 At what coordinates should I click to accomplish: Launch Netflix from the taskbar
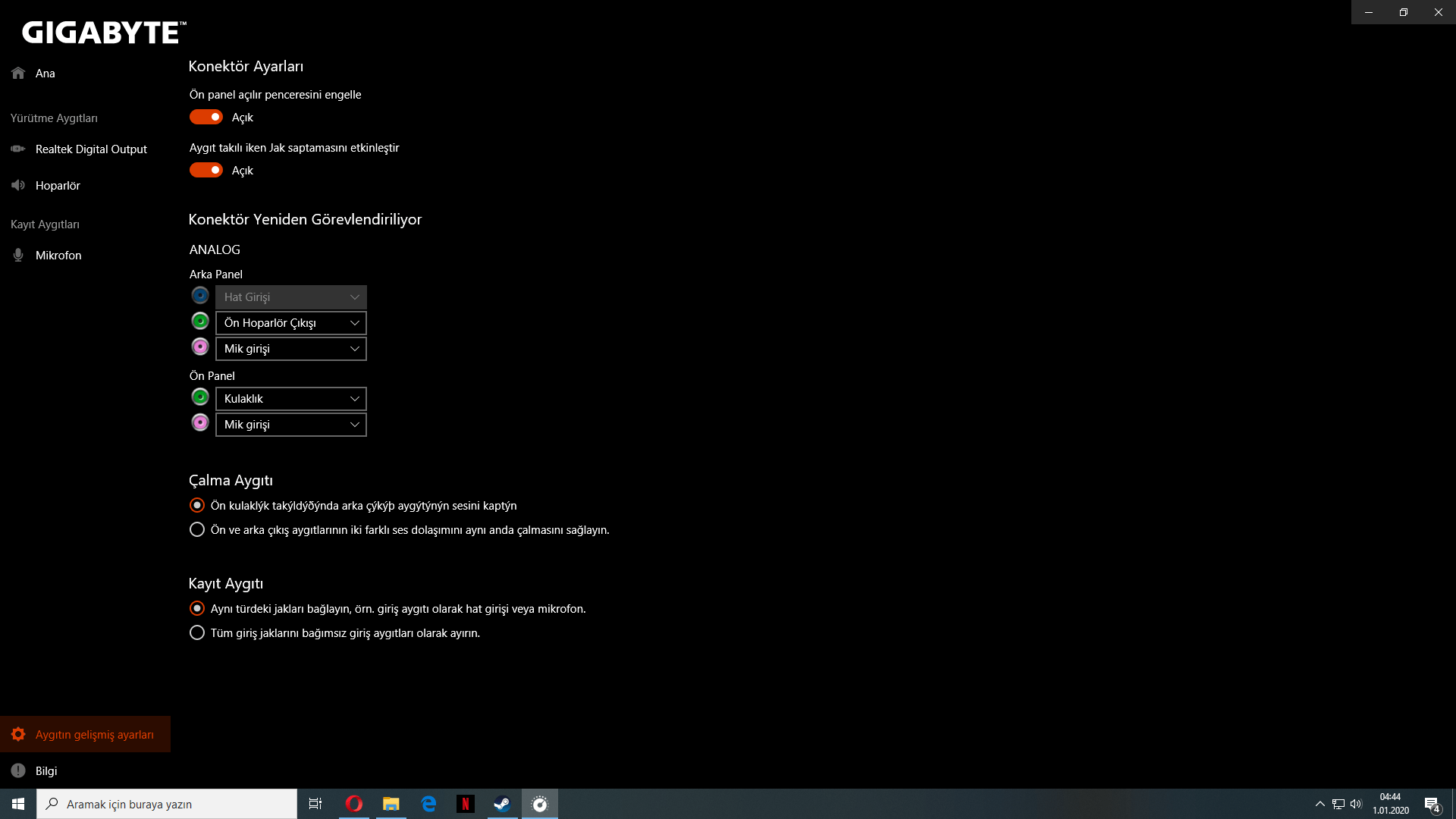point(465,804)
